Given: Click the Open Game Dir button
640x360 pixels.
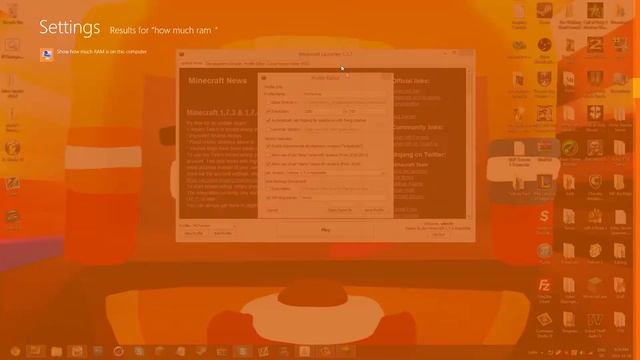Looking at the screenshot, I should (340, 210).
